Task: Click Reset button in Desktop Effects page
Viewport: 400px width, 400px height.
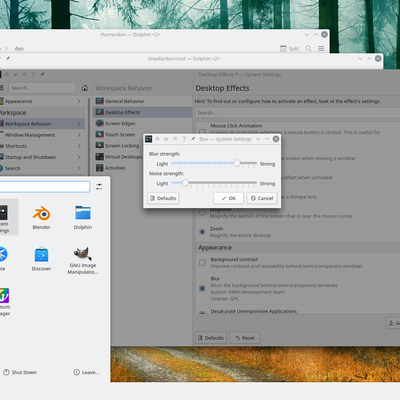Action: pyautogui.click(x=245, y=338)
